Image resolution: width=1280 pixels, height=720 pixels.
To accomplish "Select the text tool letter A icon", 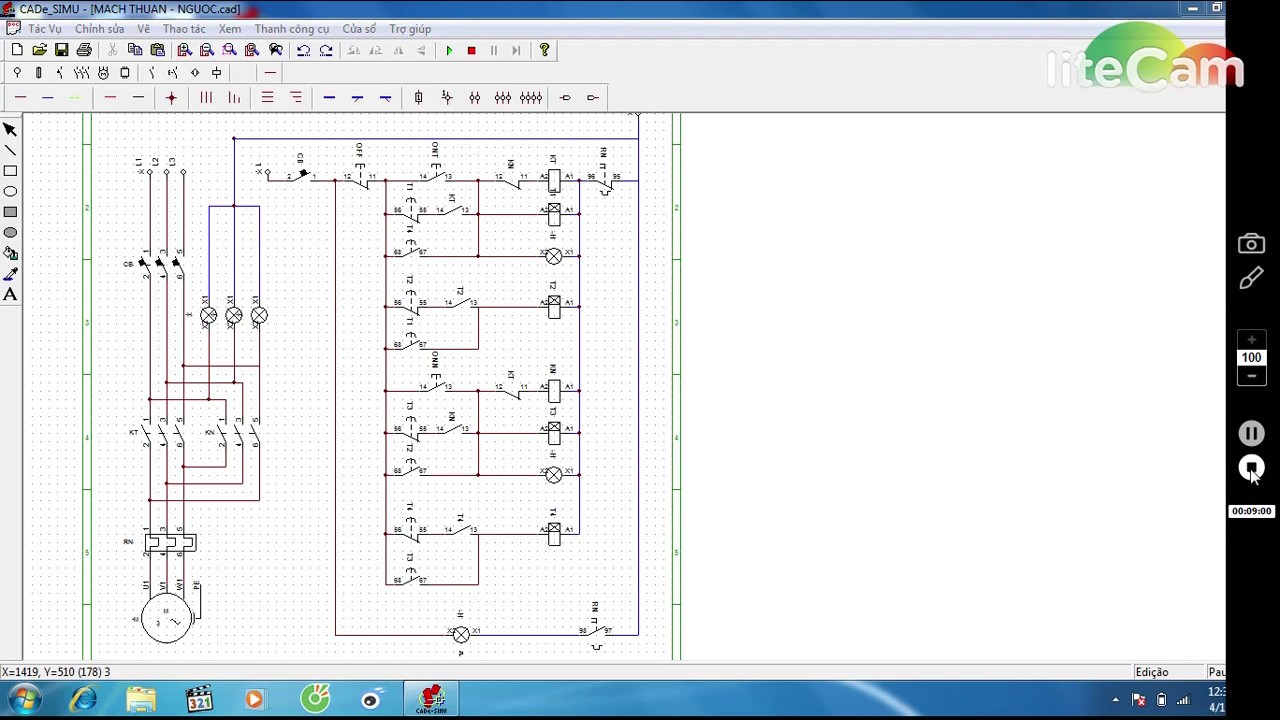I will 10,294.
